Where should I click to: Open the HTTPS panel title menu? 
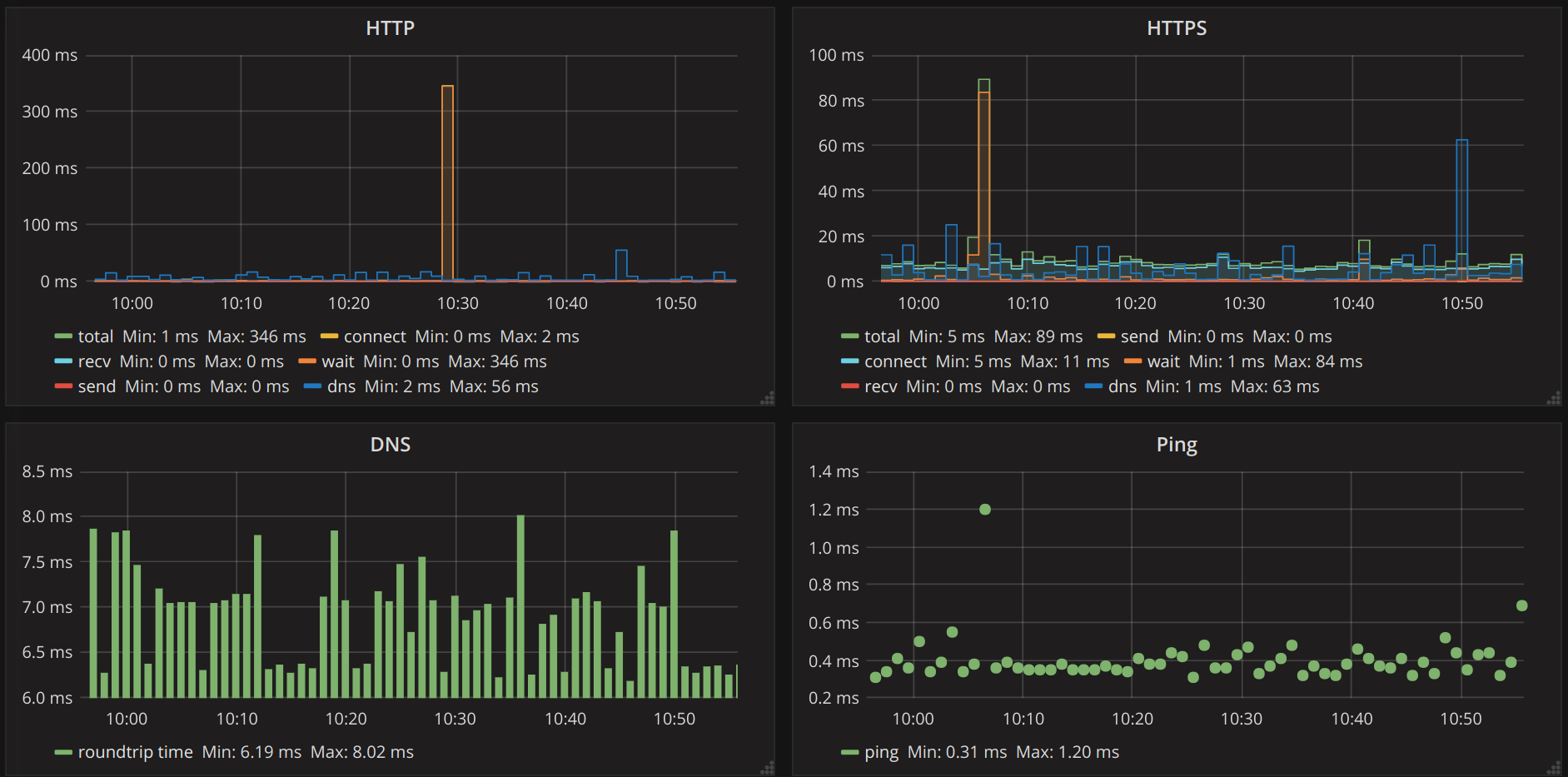pos(1177,28)
